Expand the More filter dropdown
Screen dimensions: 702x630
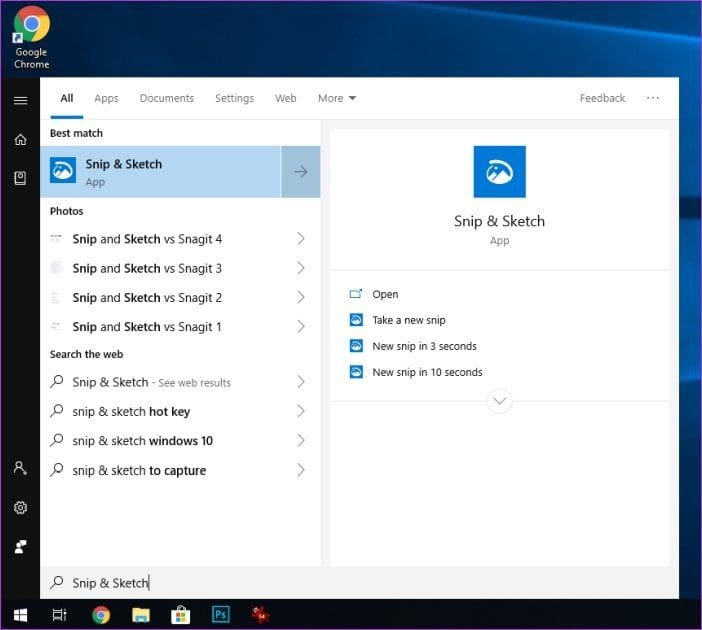tap(337, 98)
